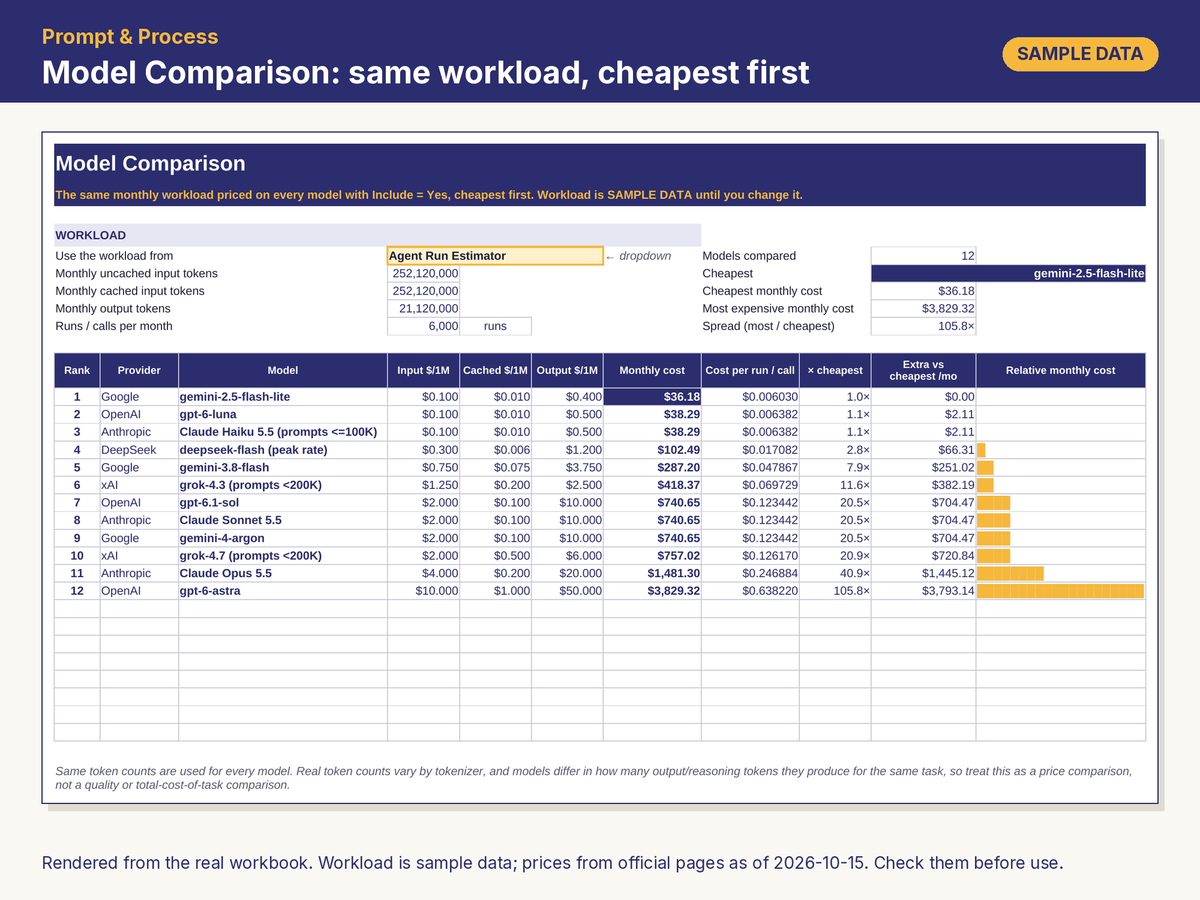Click the Relative monthly cost column header
Screen dimensions: 1200x900
pos(1061,370)
